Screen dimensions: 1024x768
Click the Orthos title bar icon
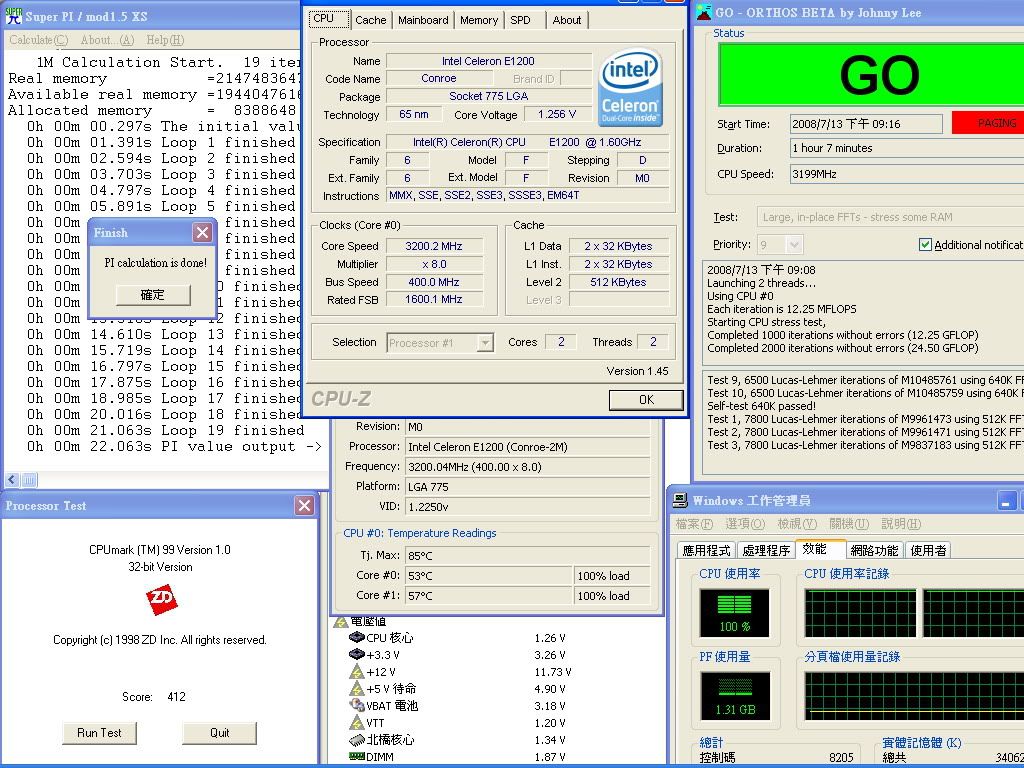click(704, 12)
